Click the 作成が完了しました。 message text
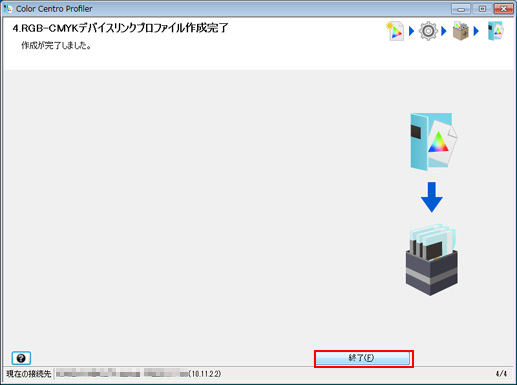517x385 pixels. (x=56, y=45)
